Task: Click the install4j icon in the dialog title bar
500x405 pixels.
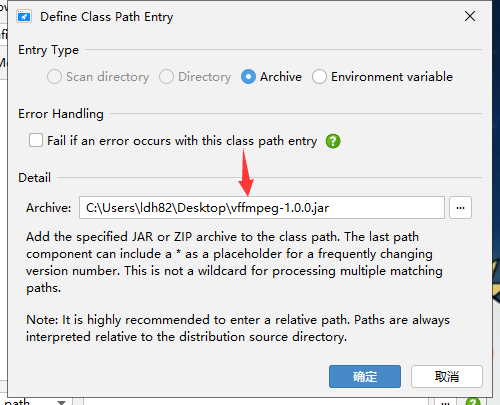Action: [24, 16]
